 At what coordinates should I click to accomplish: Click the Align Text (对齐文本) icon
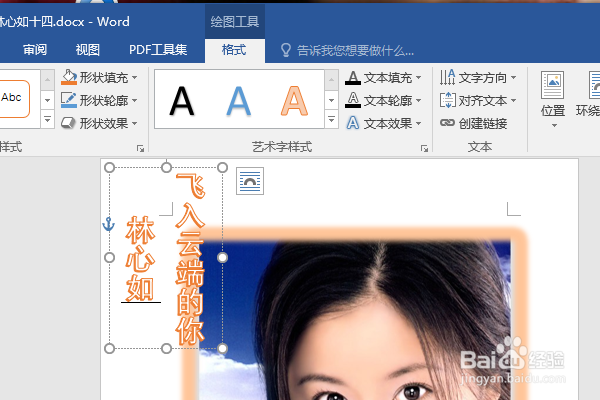[x=447, y=100]
